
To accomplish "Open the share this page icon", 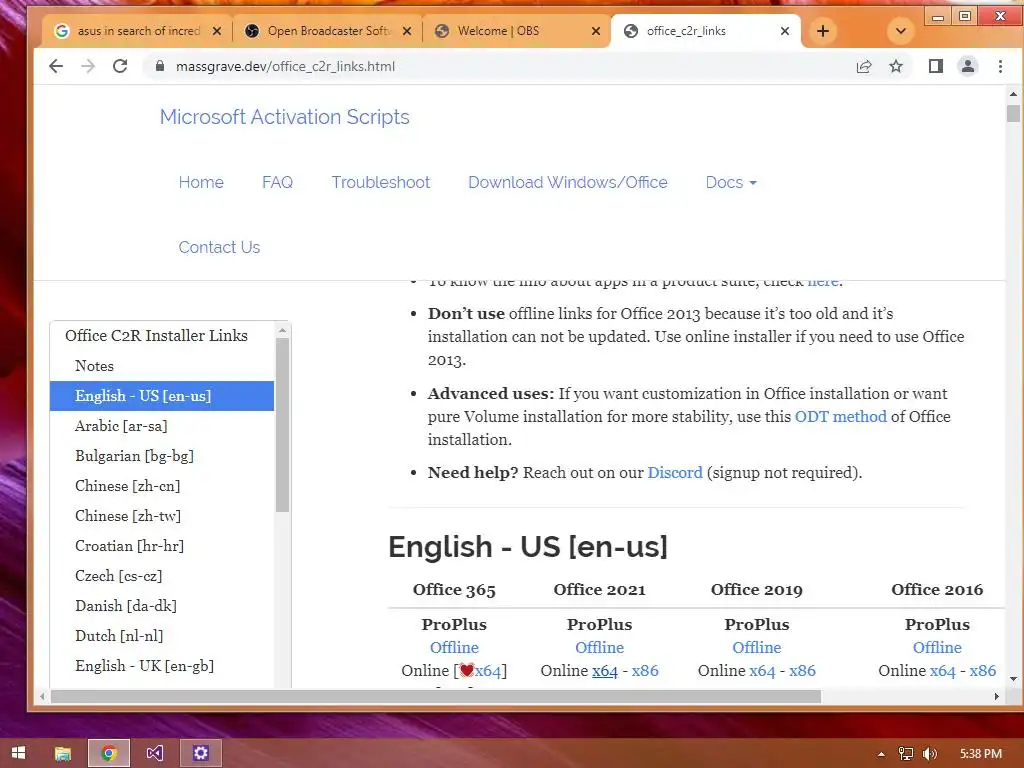I will click(x=864, y=66).
